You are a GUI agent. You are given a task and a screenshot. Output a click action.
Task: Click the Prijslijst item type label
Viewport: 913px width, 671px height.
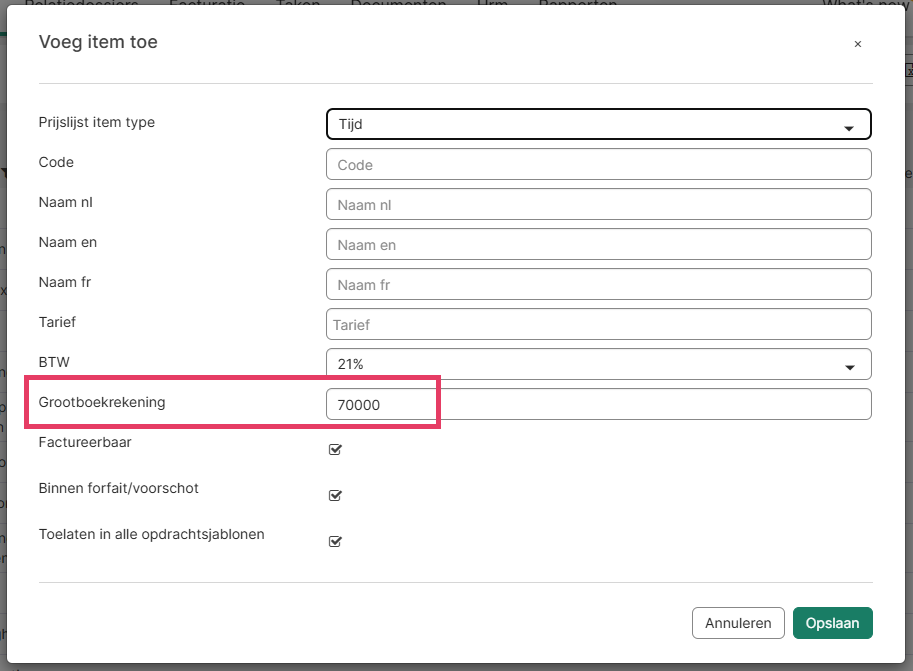(97, 122)
